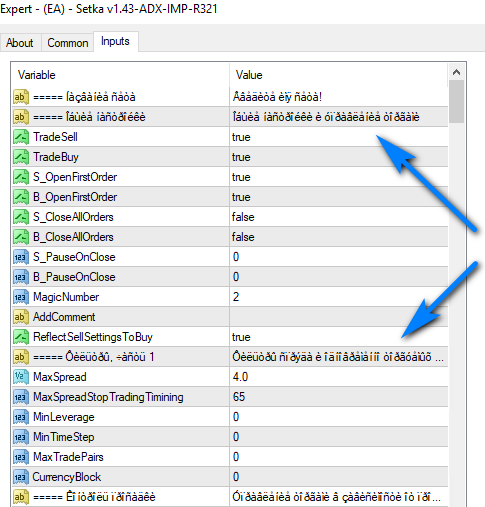
Task: Switch to the About tab
Action: [x=20, y=43]
